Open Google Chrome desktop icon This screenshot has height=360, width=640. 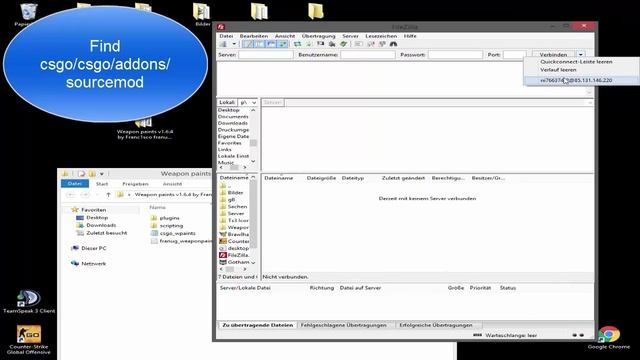point(609,338)
